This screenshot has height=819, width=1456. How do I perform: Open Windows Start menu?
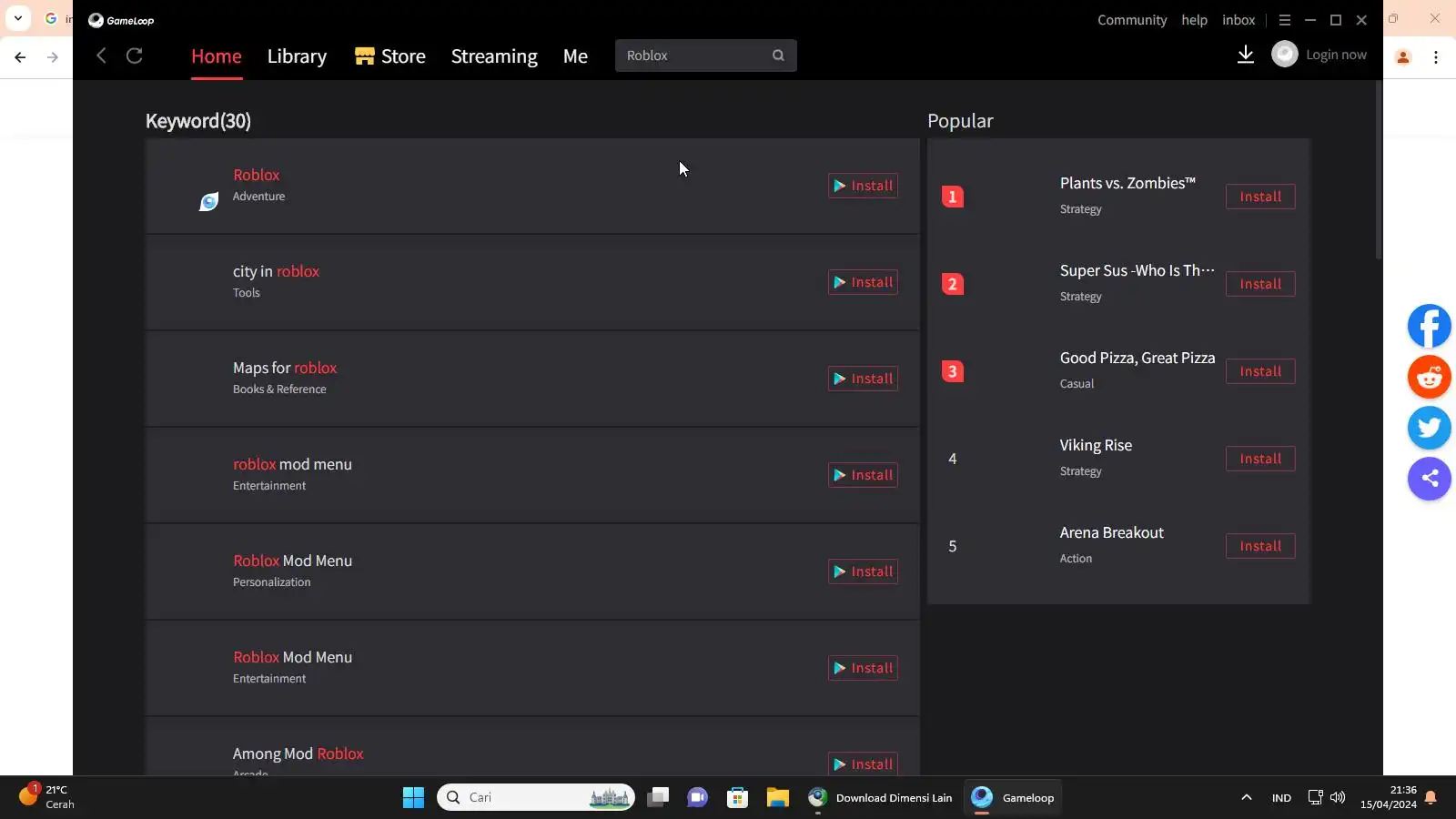click(x=413, y=798)
